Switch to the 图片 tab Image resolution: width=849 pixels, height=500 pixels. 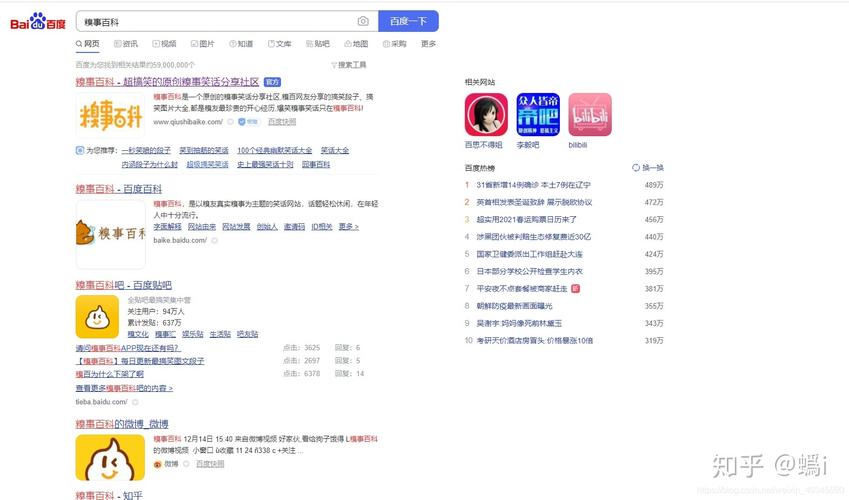coord(203,44)
